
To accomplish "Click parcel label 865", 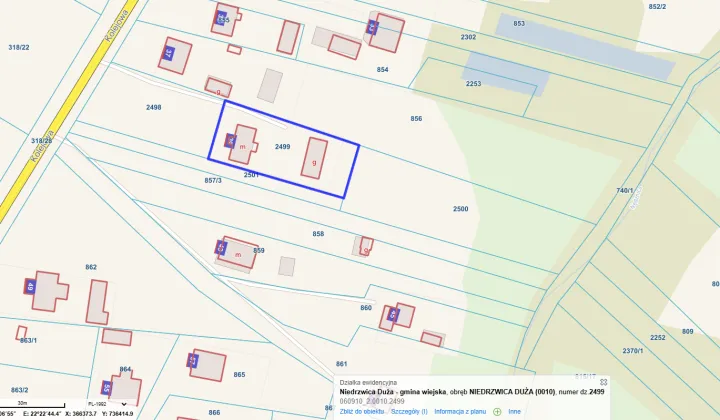I will coord(239,375).
